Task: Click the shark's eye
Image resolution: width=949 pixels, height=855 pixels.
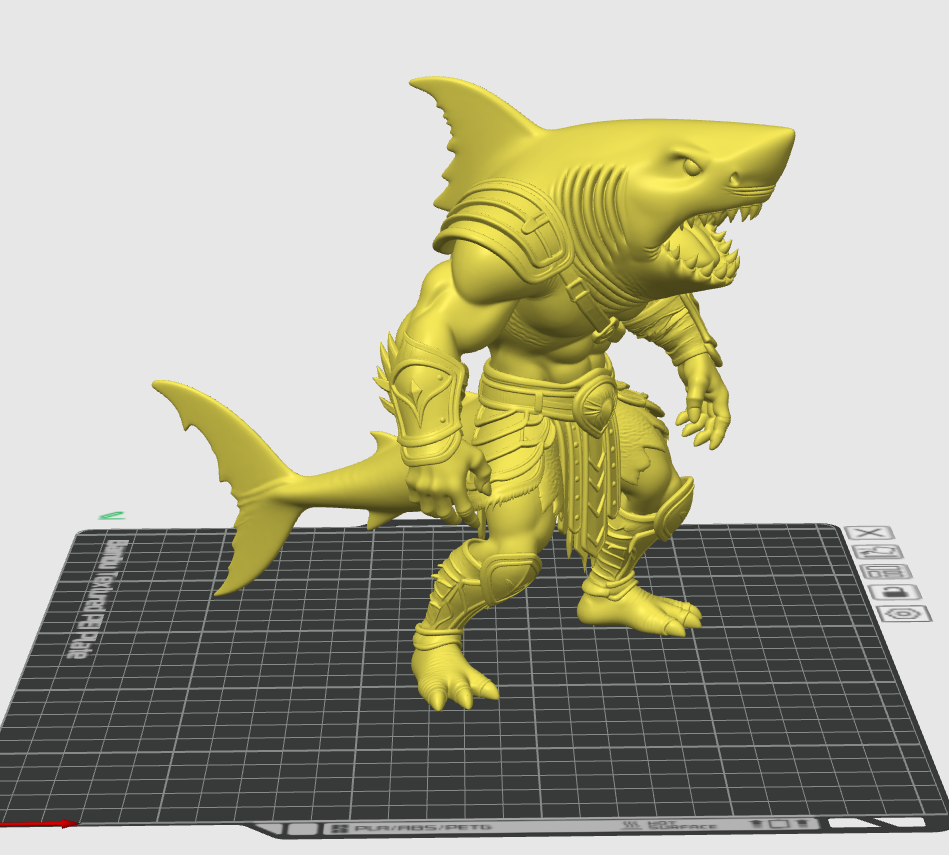Action: (691, 165)
